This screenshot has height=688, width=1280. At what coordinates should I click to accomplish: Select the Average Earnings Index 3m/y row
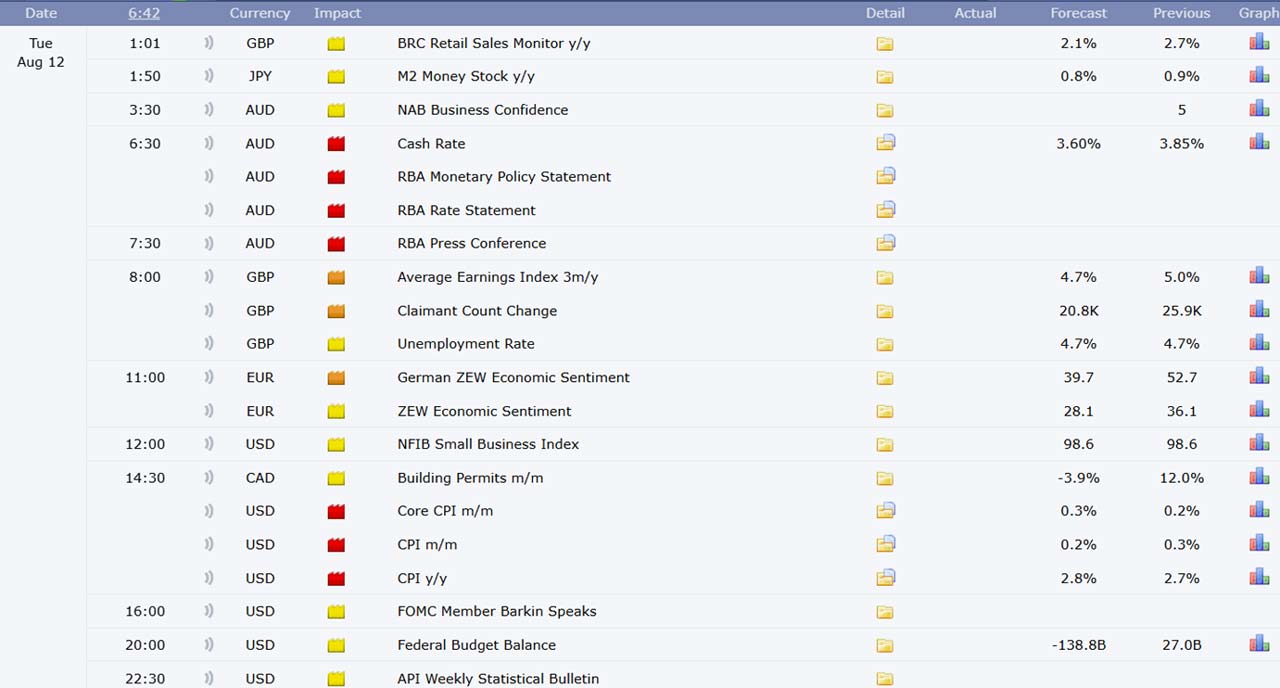coord(497,277)
